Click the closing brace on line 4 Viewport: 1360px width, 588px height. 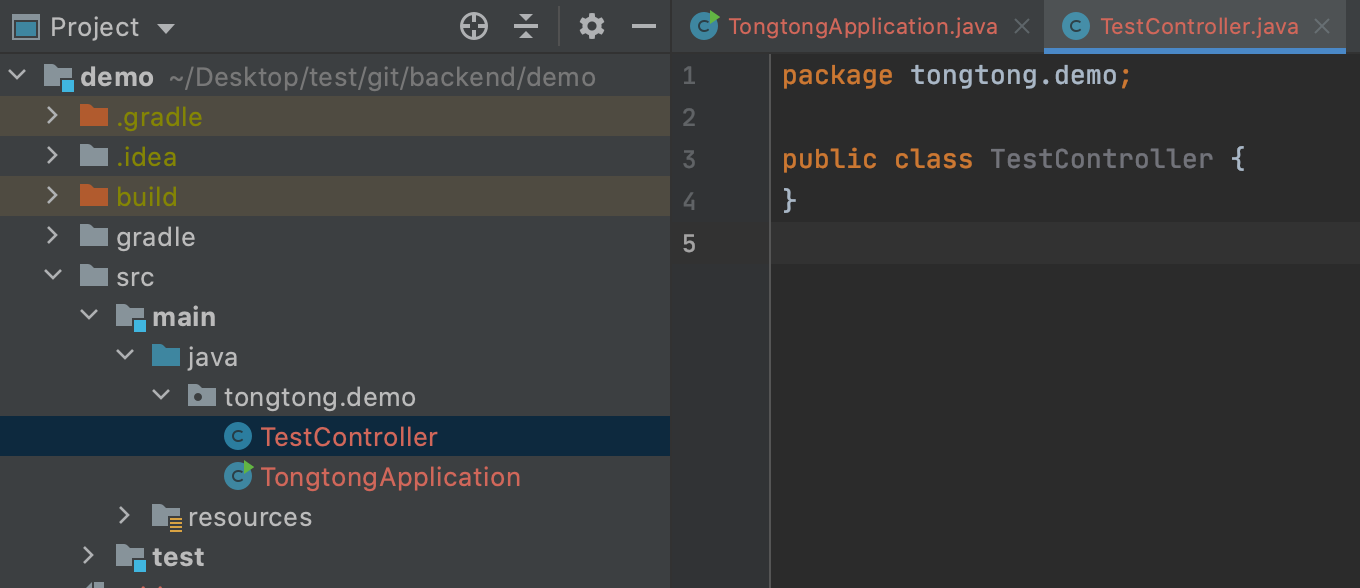tap(790, 201)
